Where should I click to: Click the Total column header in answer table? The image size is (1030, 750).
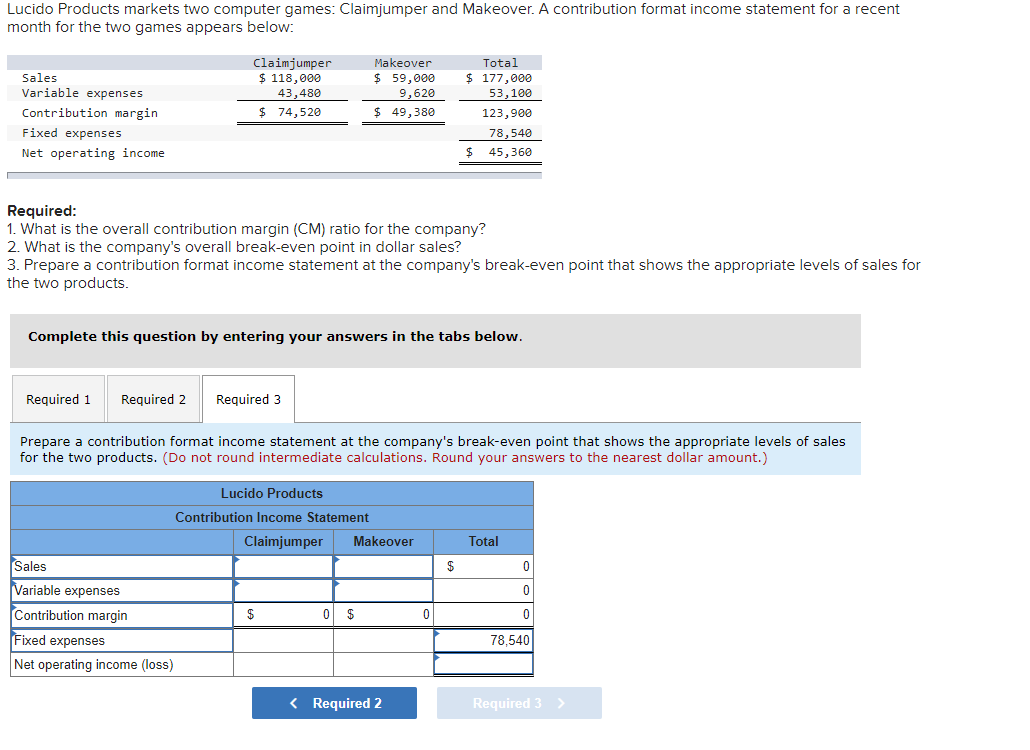pyautogui.click(x=483, y=542)
